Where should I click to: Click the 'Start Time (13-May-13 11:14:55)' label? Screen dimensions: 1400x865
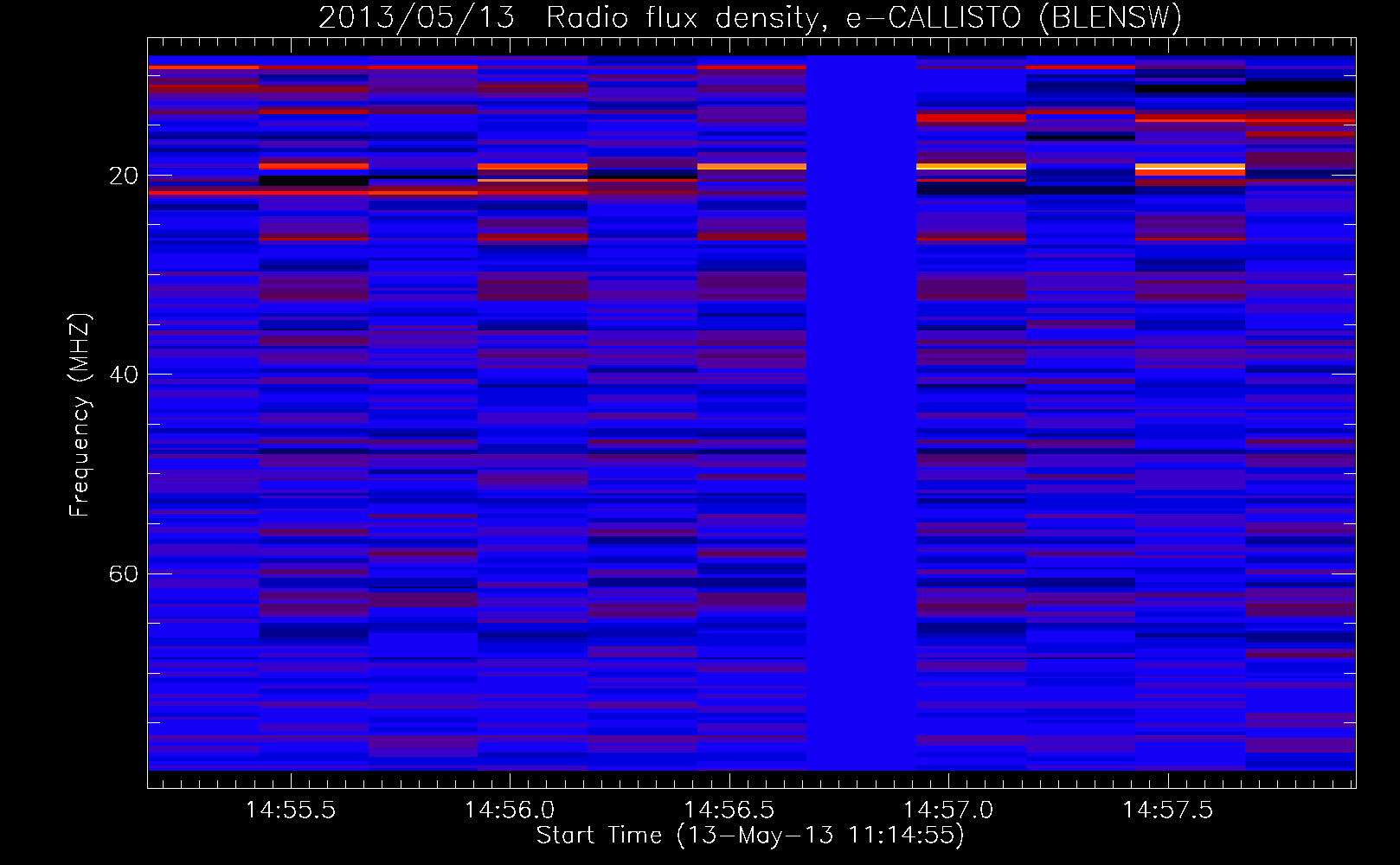(750, 836)
